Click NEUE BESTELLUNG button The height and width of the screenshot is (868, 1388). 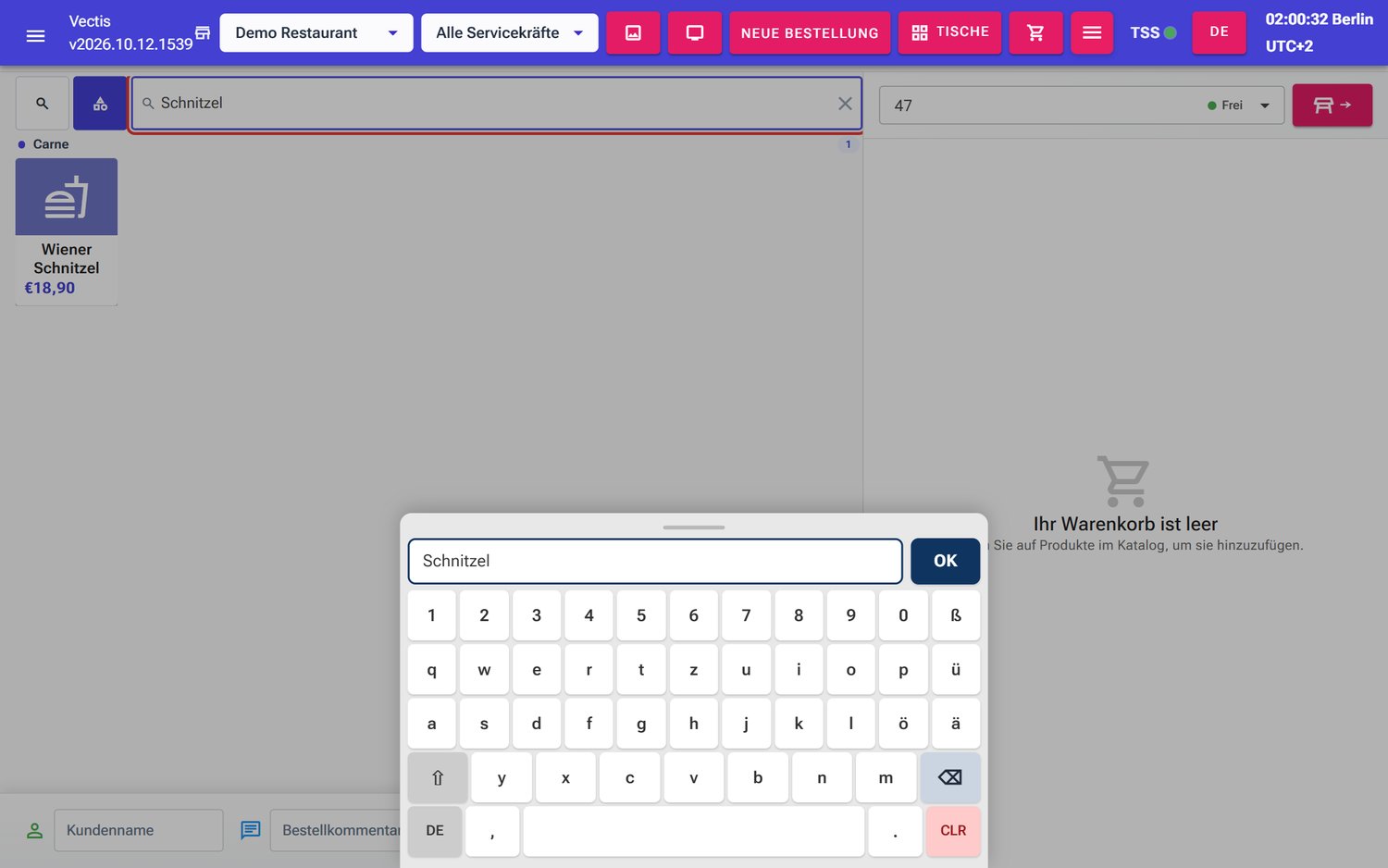pyautogui.click(x=810, y=32)
